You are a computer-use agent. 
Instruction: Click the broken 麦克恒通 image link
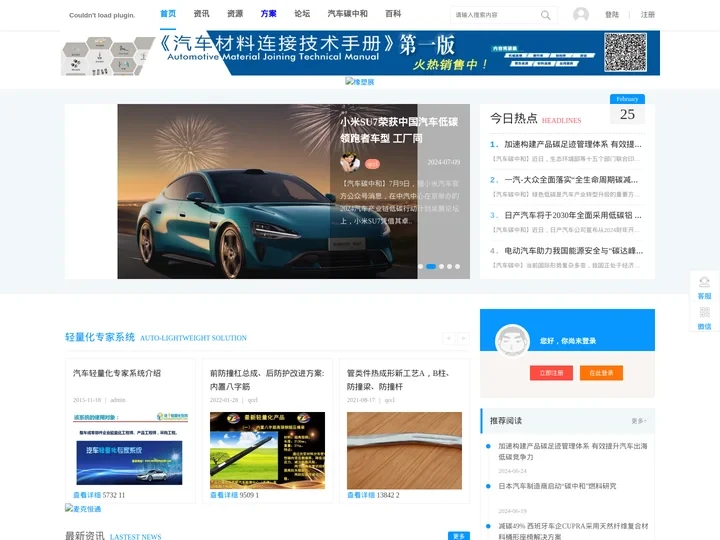click(83, 508)
